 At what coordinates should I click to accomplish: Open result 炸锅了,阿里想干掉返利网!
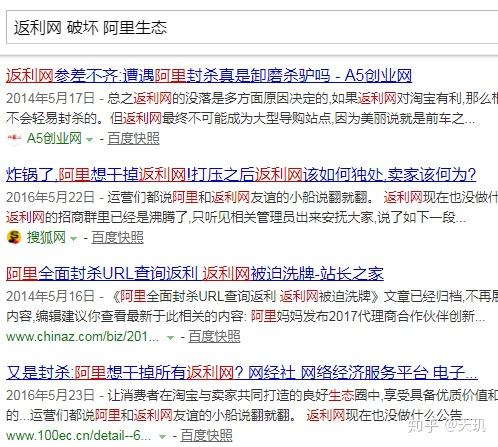[241, 175]
